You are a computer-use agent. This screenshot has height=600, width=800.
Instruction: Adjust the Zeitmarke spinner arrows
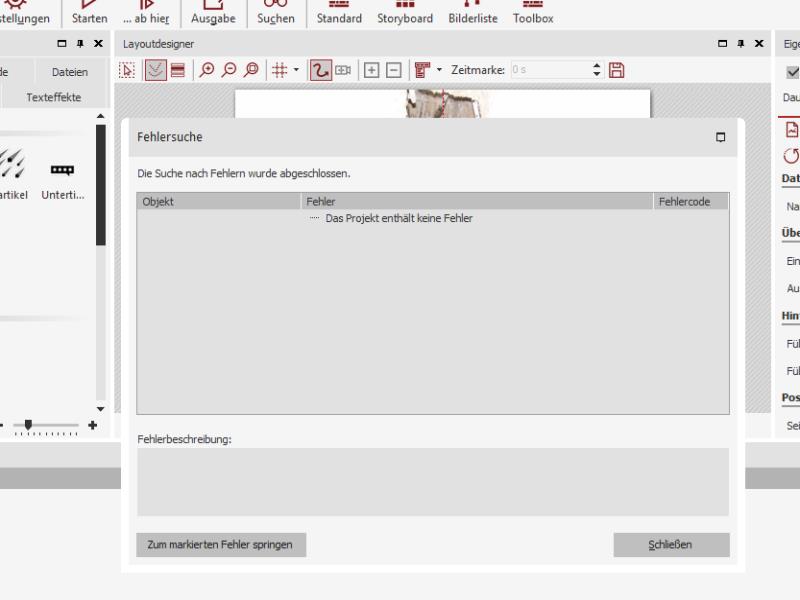[598, 70]
